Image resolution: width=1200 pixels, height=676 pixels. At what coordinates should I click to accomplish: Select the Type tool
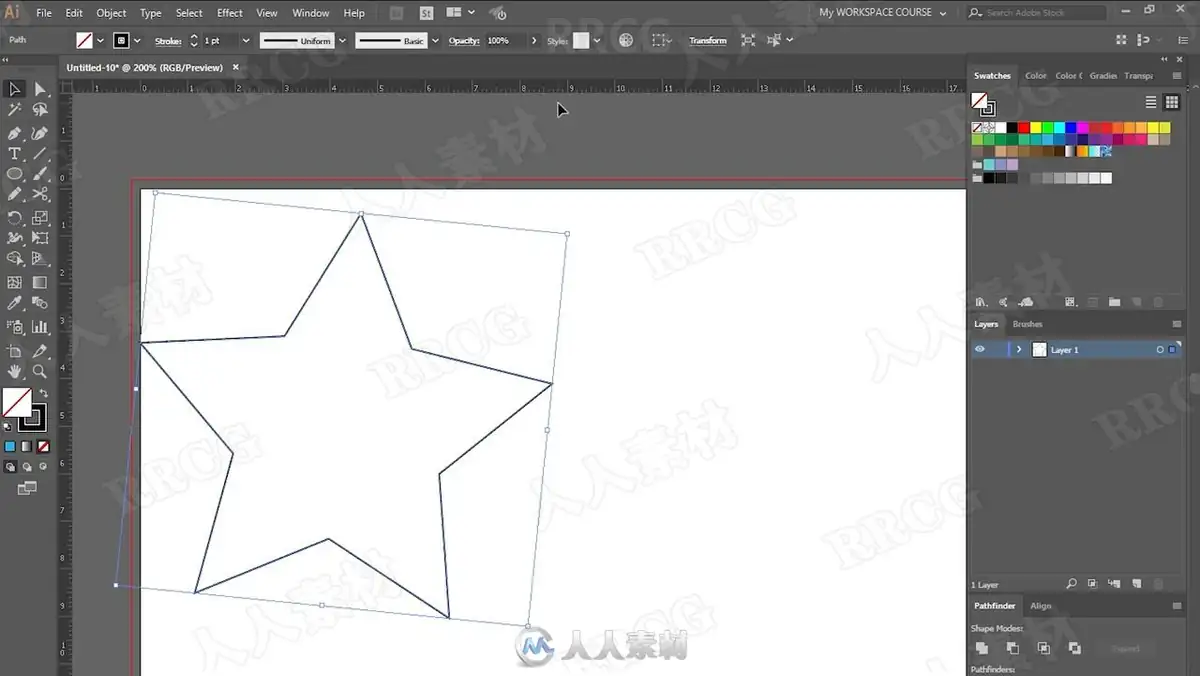click(x=15, y=154)
